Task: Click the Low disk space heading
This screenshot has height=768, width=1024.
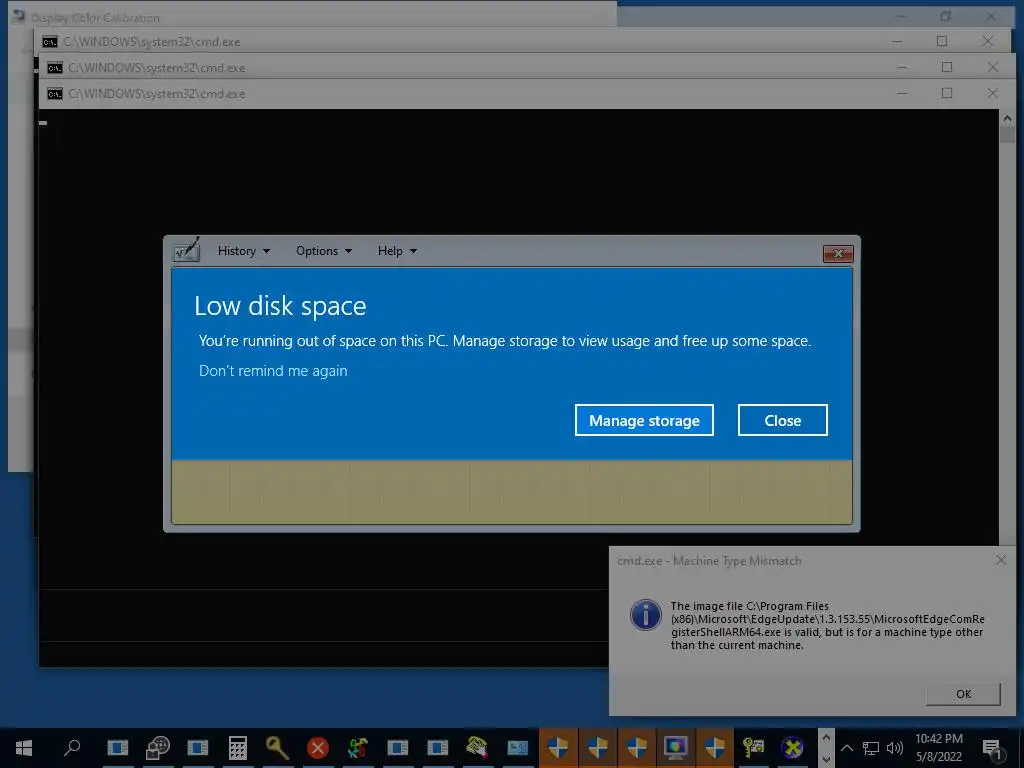Action: [x=280, y=306]
